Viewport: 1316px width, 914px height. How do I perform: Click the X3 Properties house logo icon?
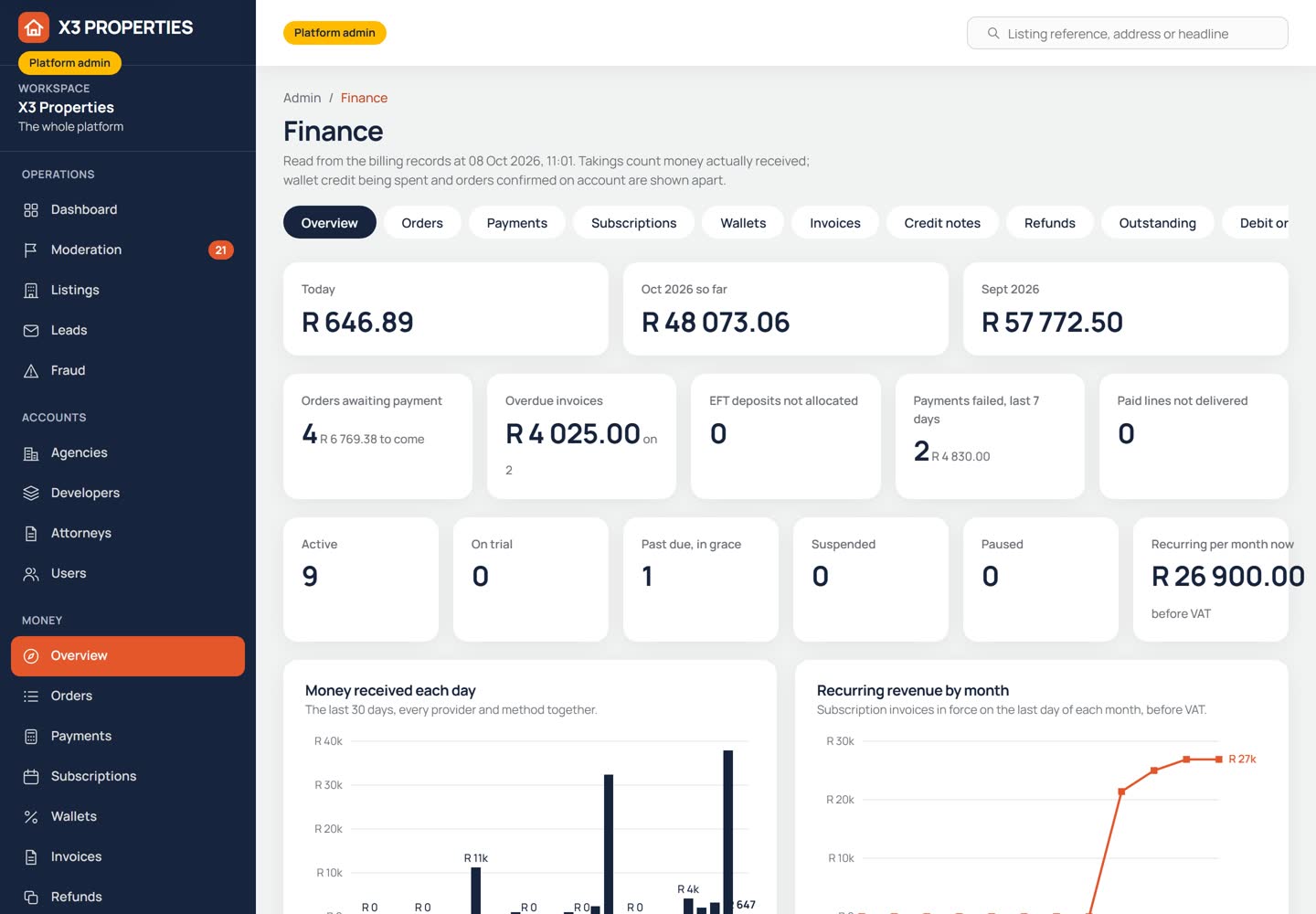click(x=34, y=27)
